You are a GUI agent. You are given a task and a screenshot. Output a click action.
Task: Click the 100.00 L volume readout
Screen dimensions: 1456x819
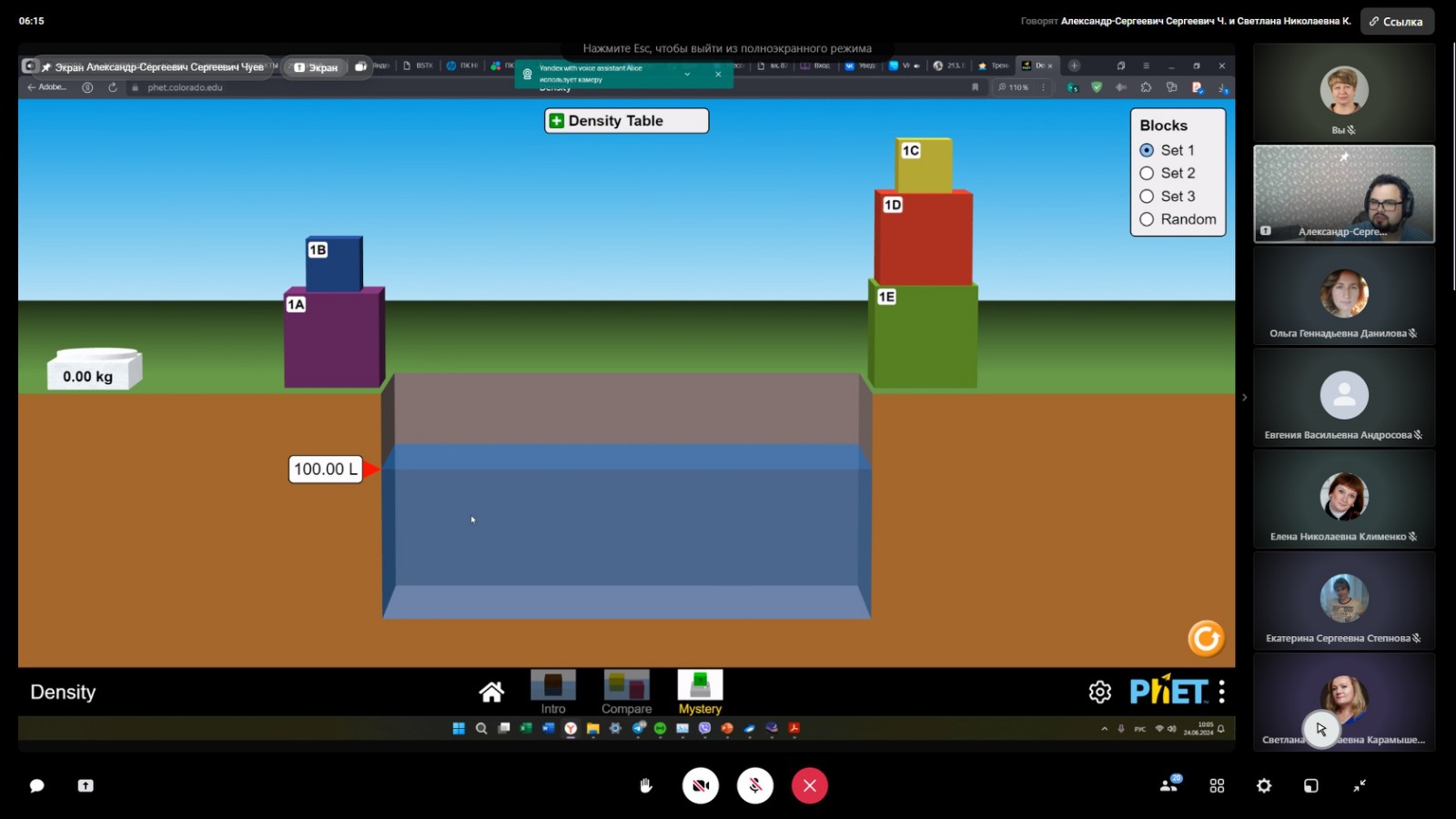coord(326,469)
